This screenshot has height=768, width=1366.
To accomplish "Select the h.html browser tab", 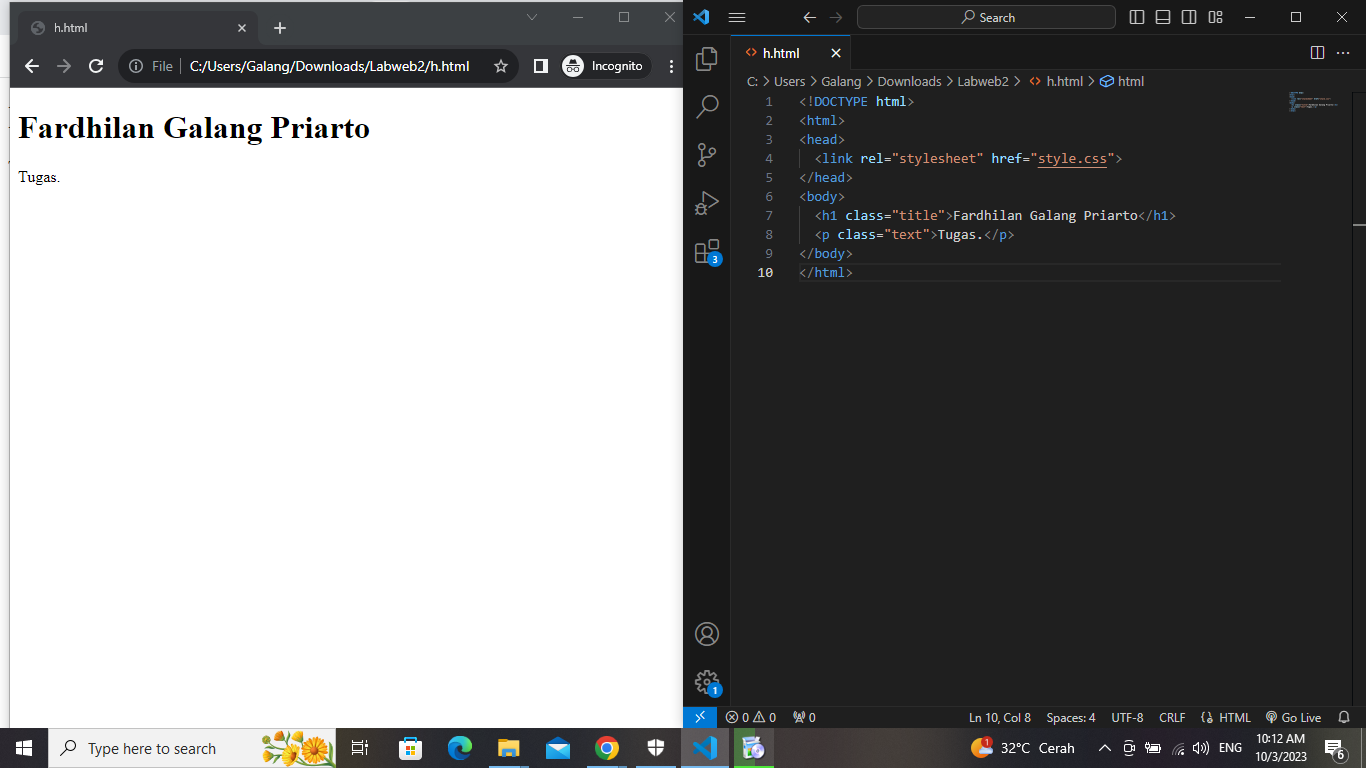I will click(x=130, y=27).
